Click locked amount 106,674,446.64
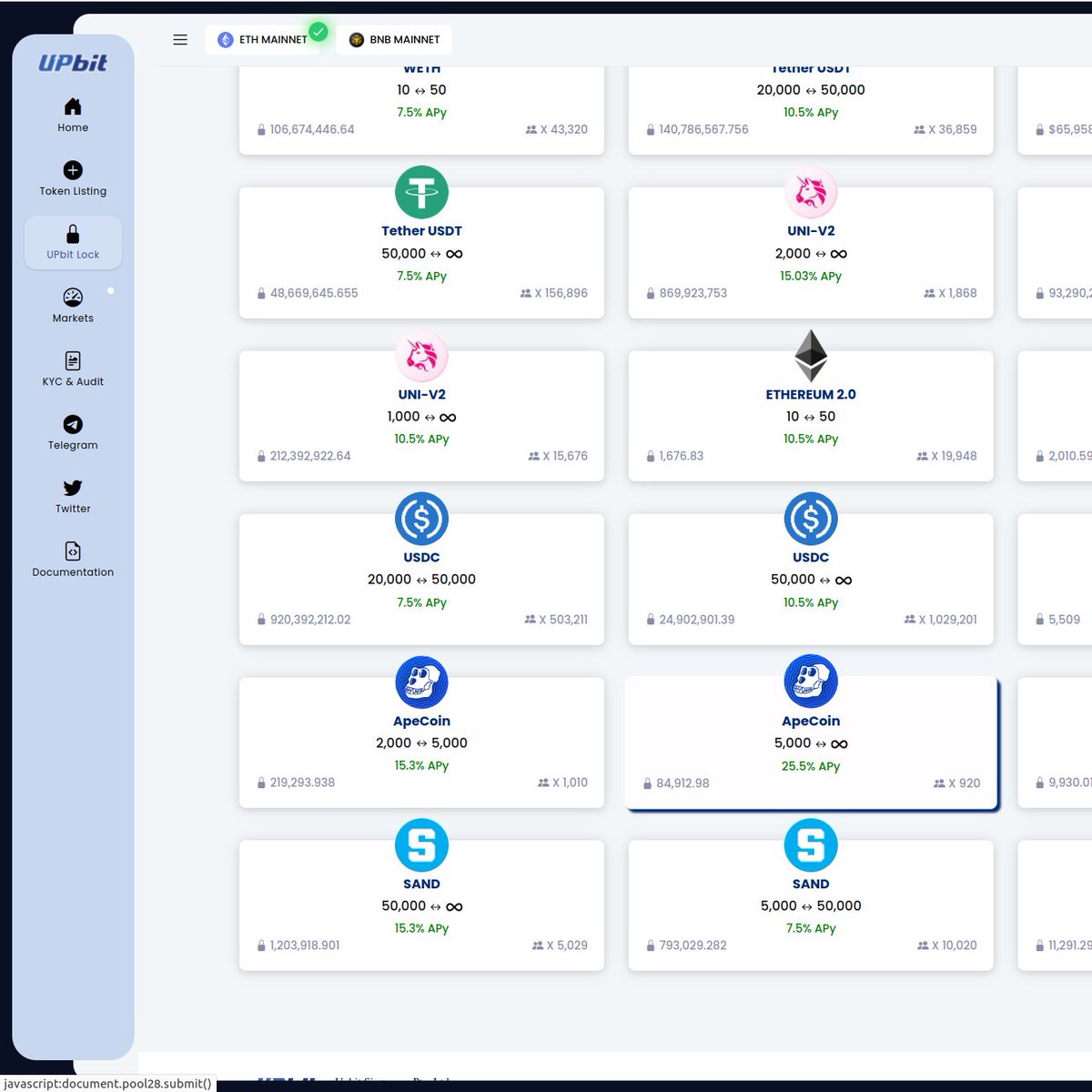1092x1092 pixels. (x=312, y=130)
